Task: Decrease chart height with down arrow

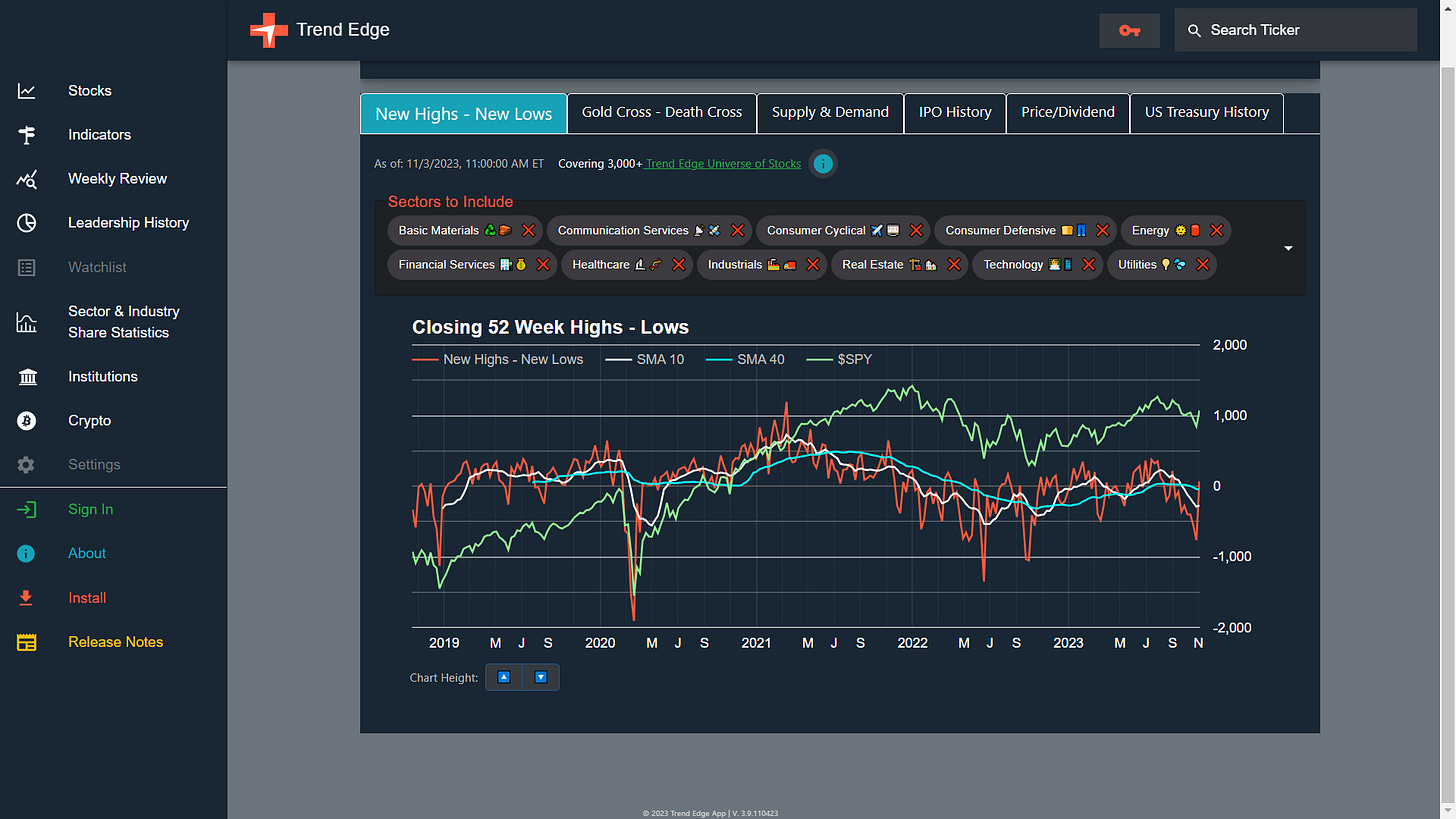Action: 541,677
